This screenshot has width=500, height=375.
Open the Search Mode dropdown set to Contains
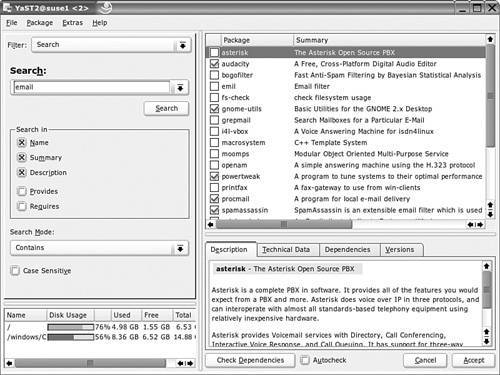tap(99, 248)
